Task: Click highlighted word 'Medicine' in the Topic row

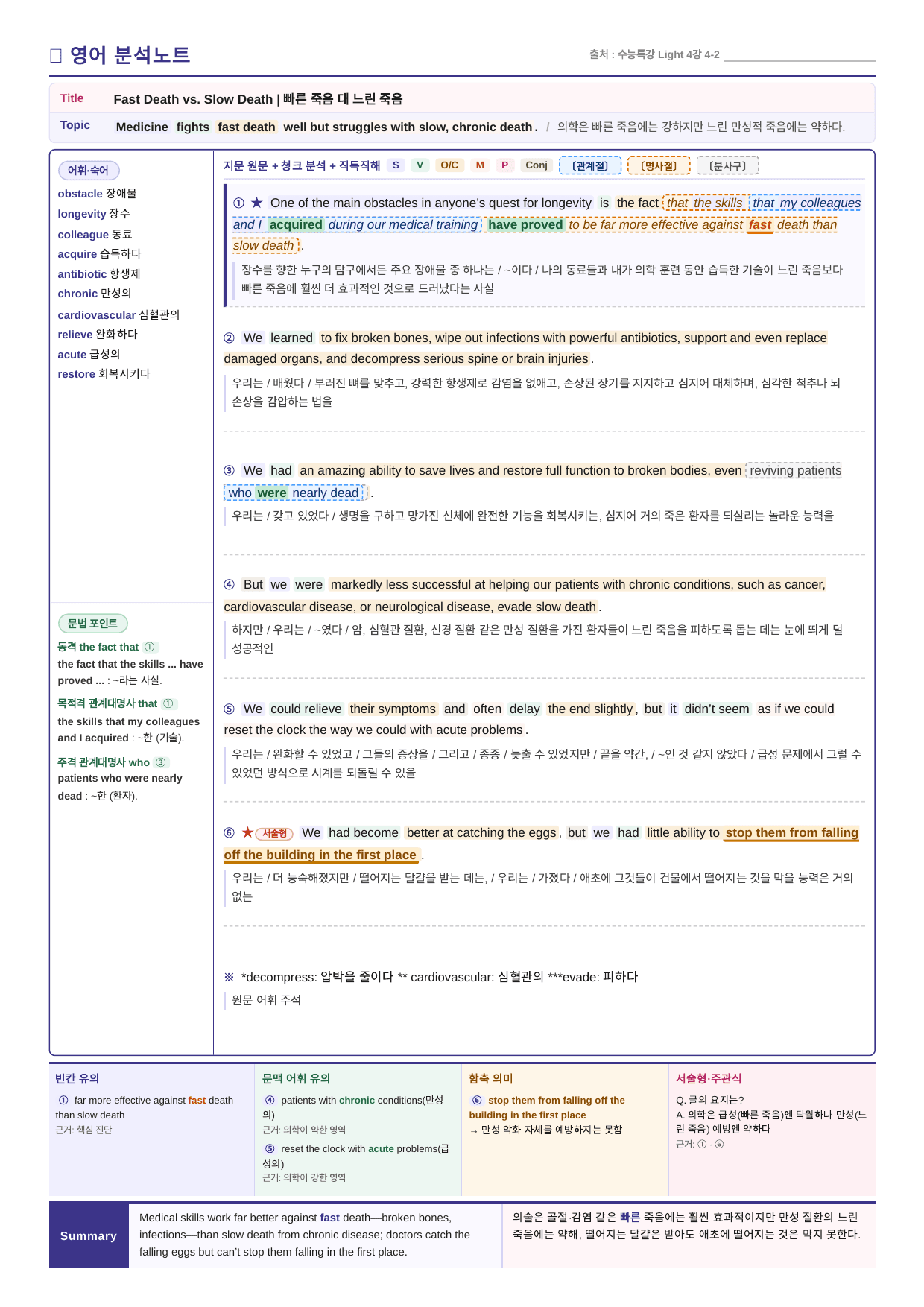Action: [x=142, y=127]
